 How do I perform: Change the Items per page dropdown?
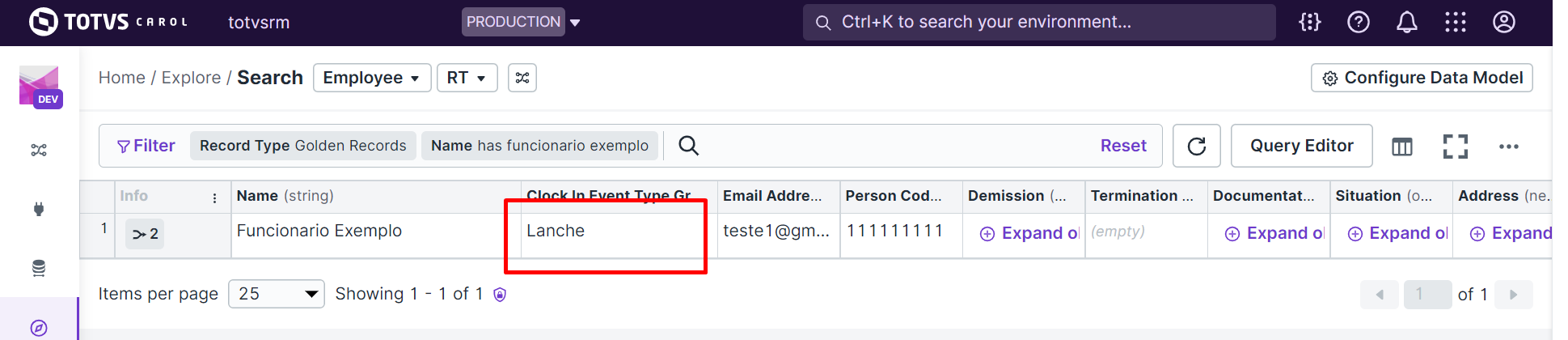click(277, 294)
